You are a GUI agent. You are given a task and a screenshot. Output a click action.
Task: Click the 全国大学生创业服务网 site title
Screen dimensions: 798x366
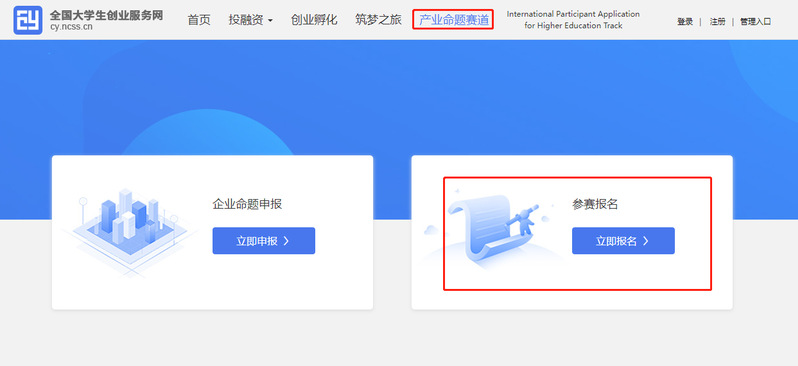[106, 15]
